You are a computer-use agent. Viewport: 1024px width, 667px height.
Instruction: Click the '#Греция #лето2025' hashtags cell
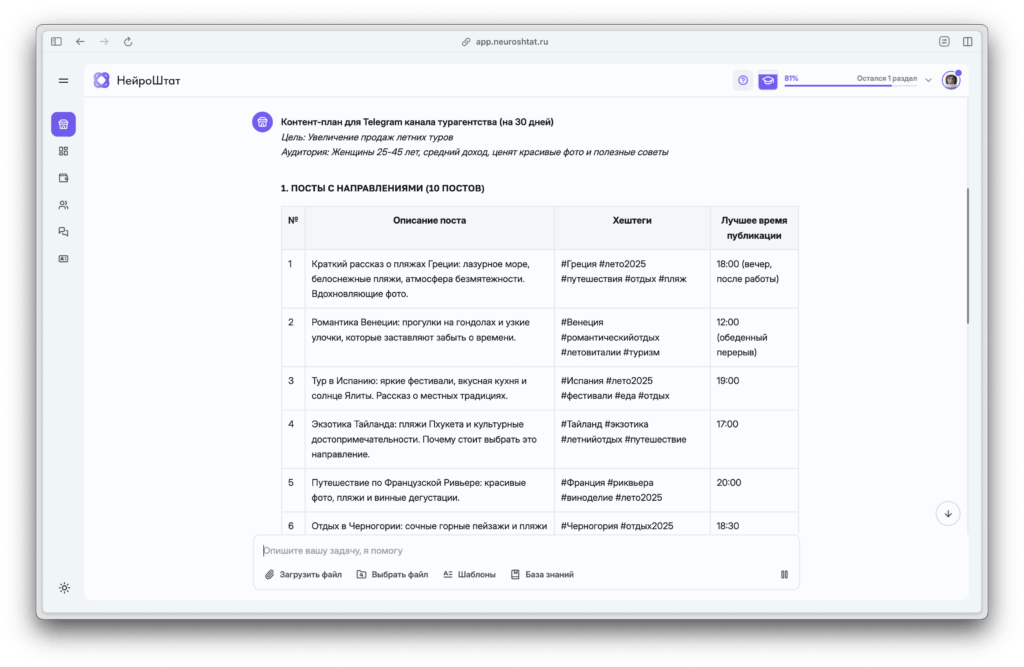(632, 279)
